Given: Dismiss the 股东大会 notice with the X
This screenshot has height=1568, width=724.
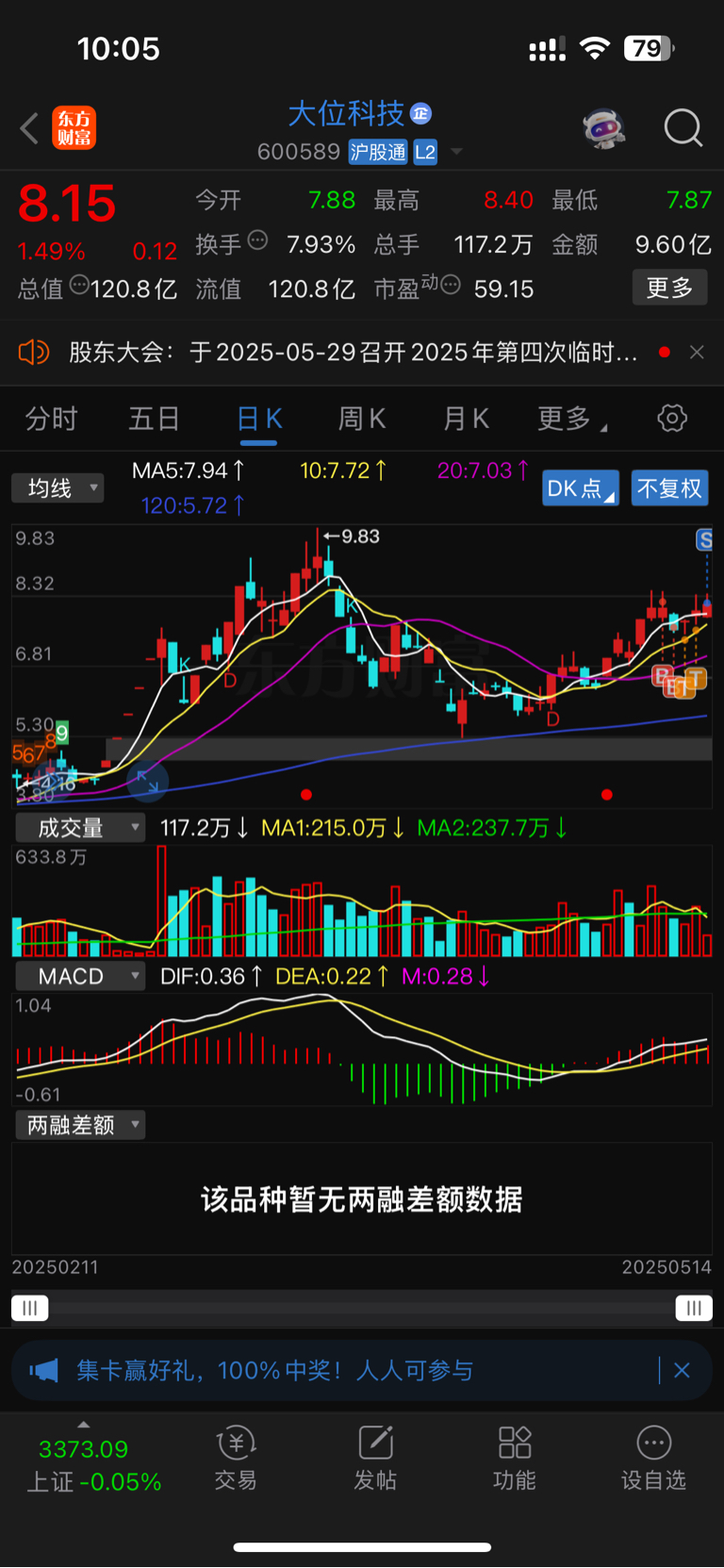Looking at the screenshot, I should [697, 352].
